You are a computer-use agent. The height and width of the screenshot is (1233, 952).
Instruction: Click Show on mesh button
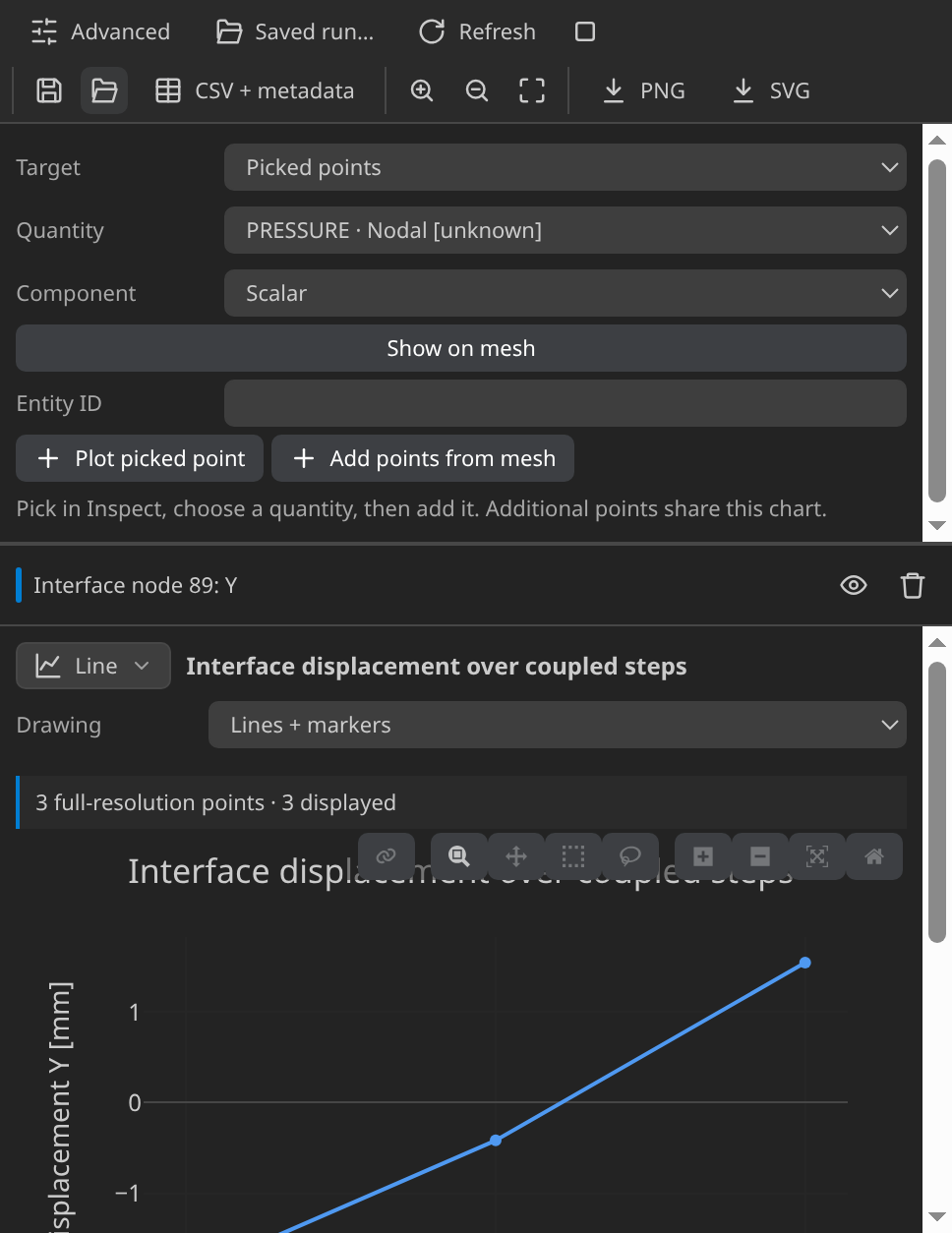tap(461, 348)
